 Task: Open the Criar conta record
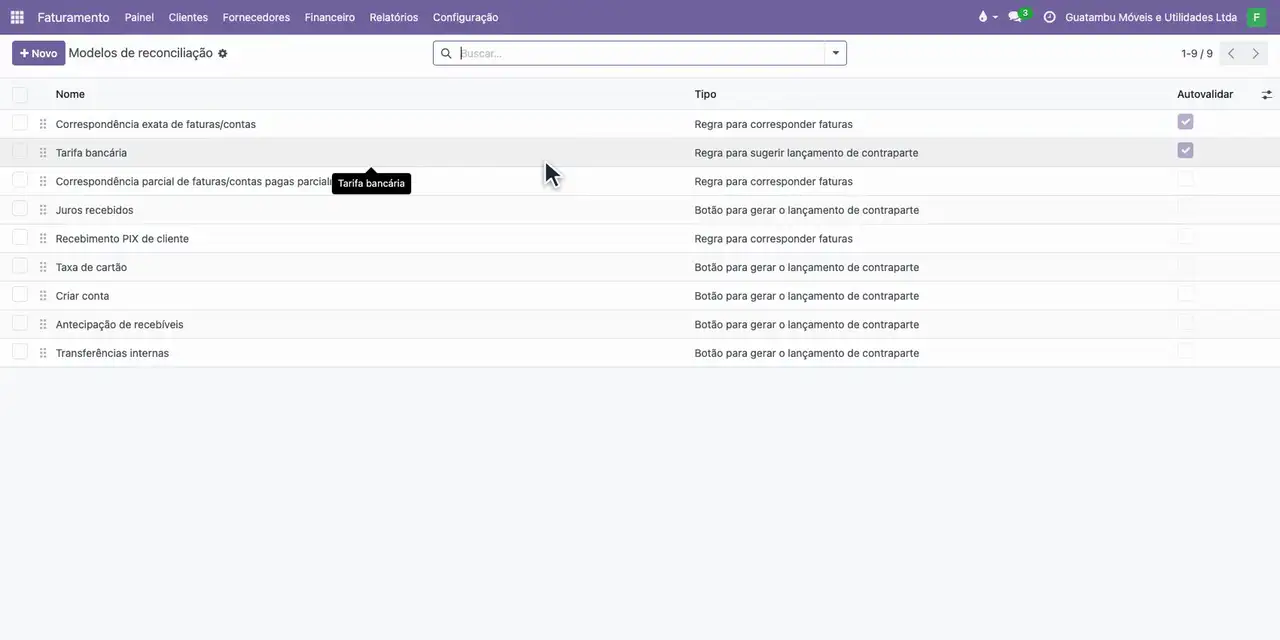[x=82, y=296]
